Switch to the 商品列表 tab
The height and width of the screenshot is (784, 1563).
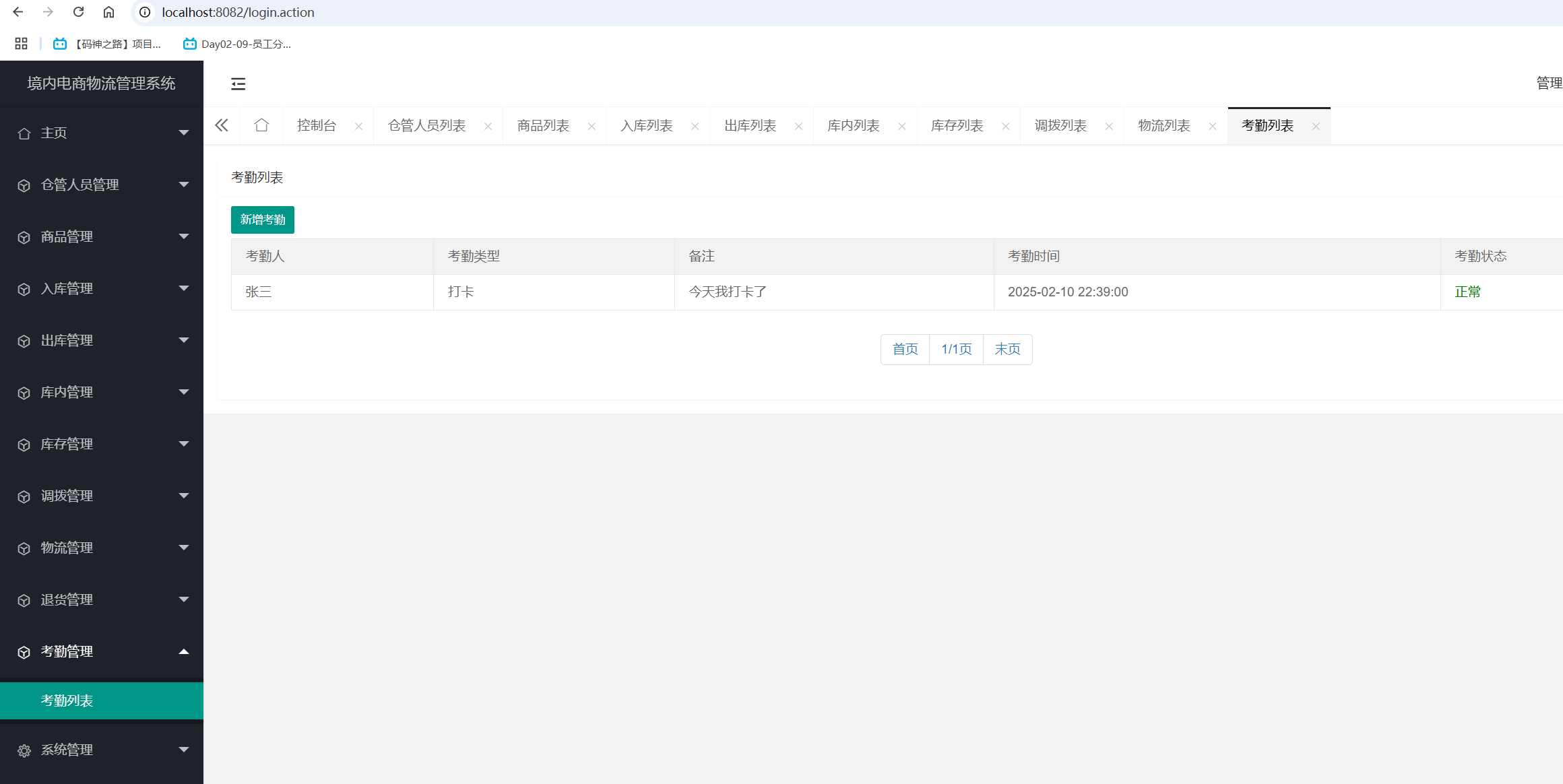click(543, 126)
